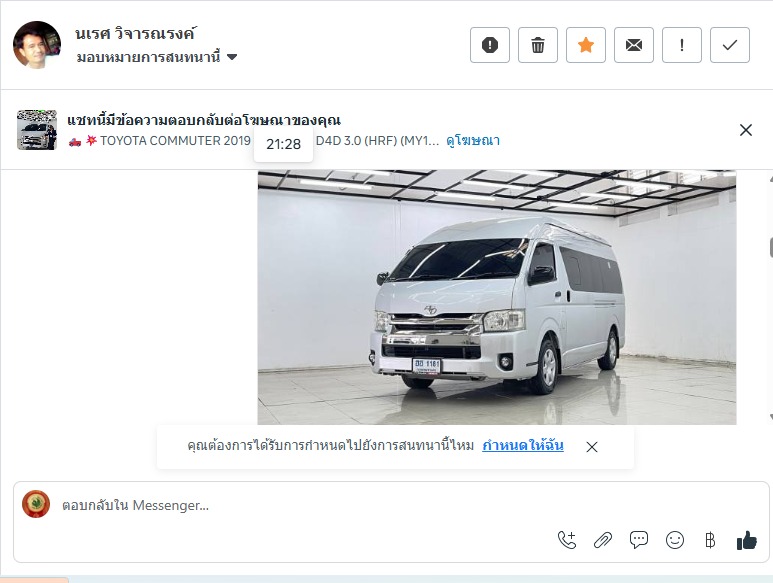Mark conversation as spam with exclamation circle icon
This screenshot has width=773, height=583.
tap(490, 45)
